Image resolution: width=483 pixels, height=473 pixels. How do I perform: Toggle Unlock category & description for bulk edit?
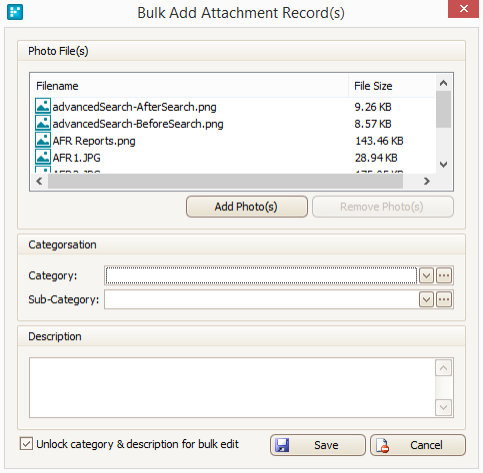point(26,444)
